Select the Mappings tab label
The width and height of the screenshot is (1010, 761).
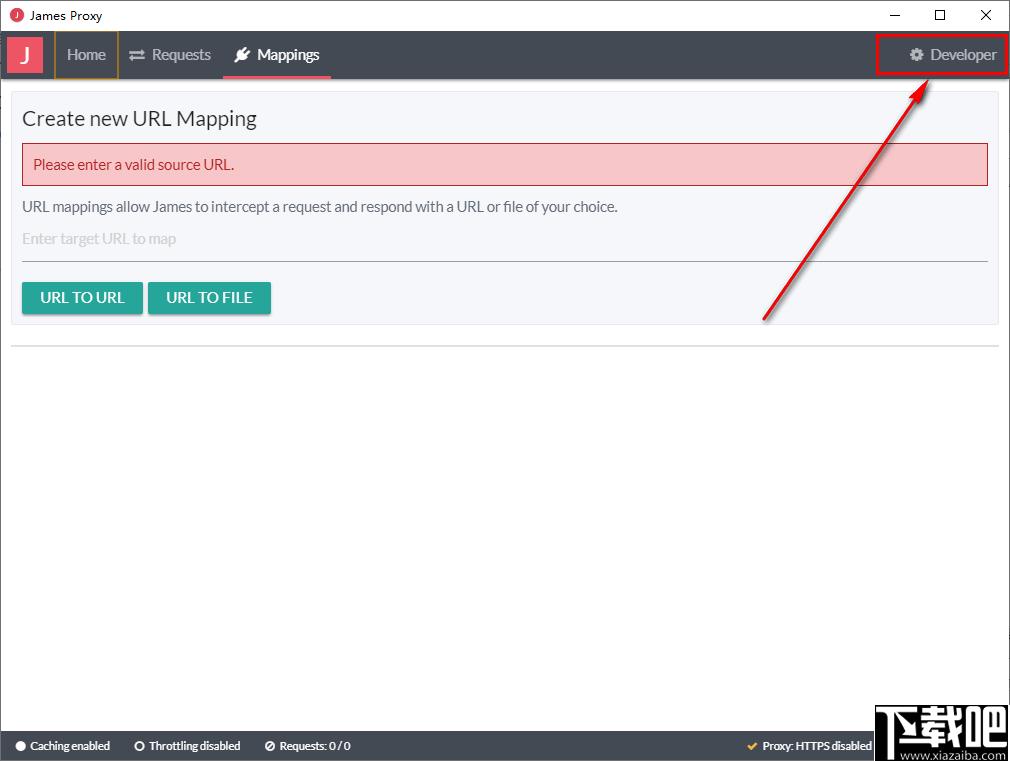click(288, 55)
